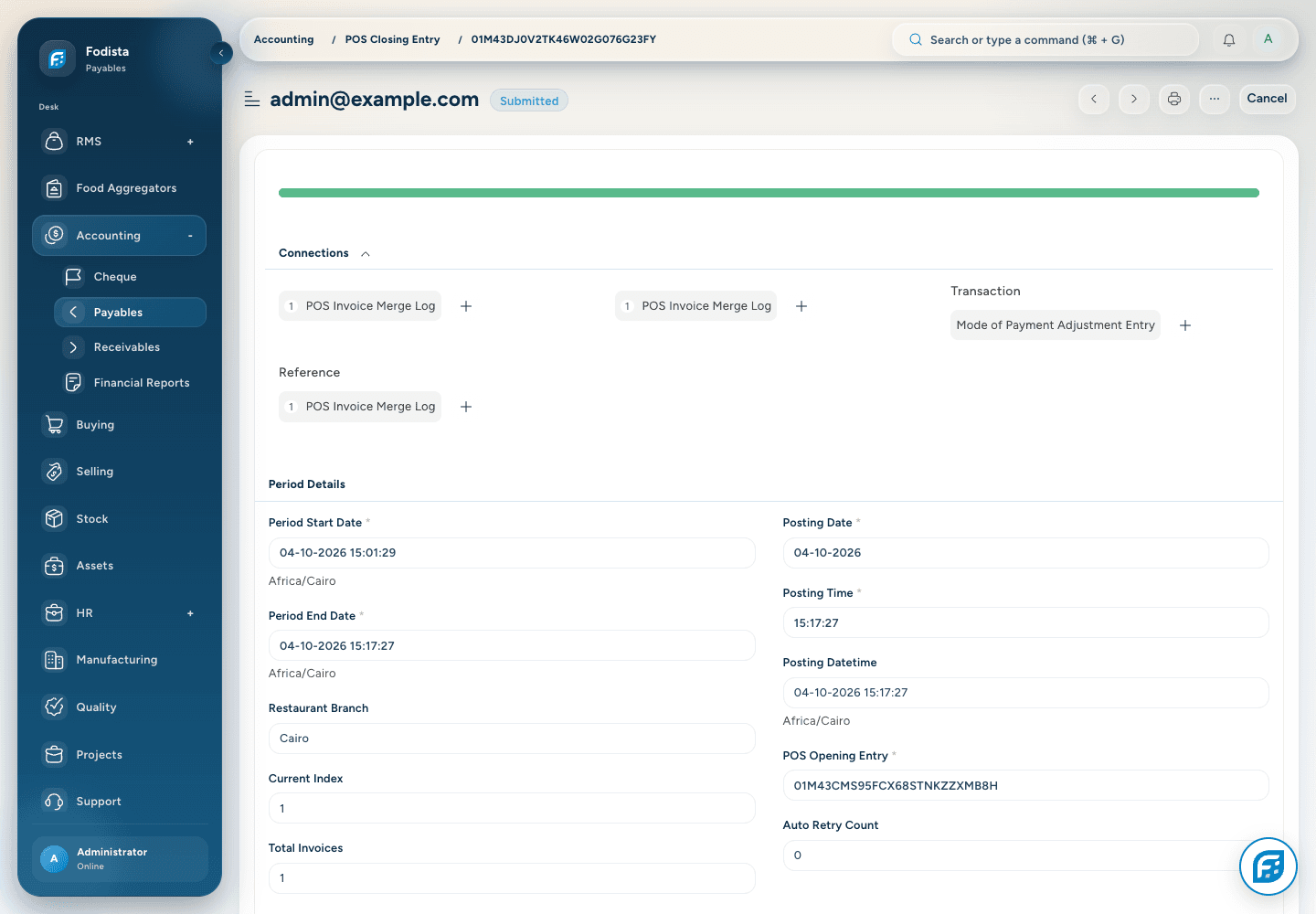Click the Buying cart icon
Screen dimensions: 1316x914
(55, 425)
